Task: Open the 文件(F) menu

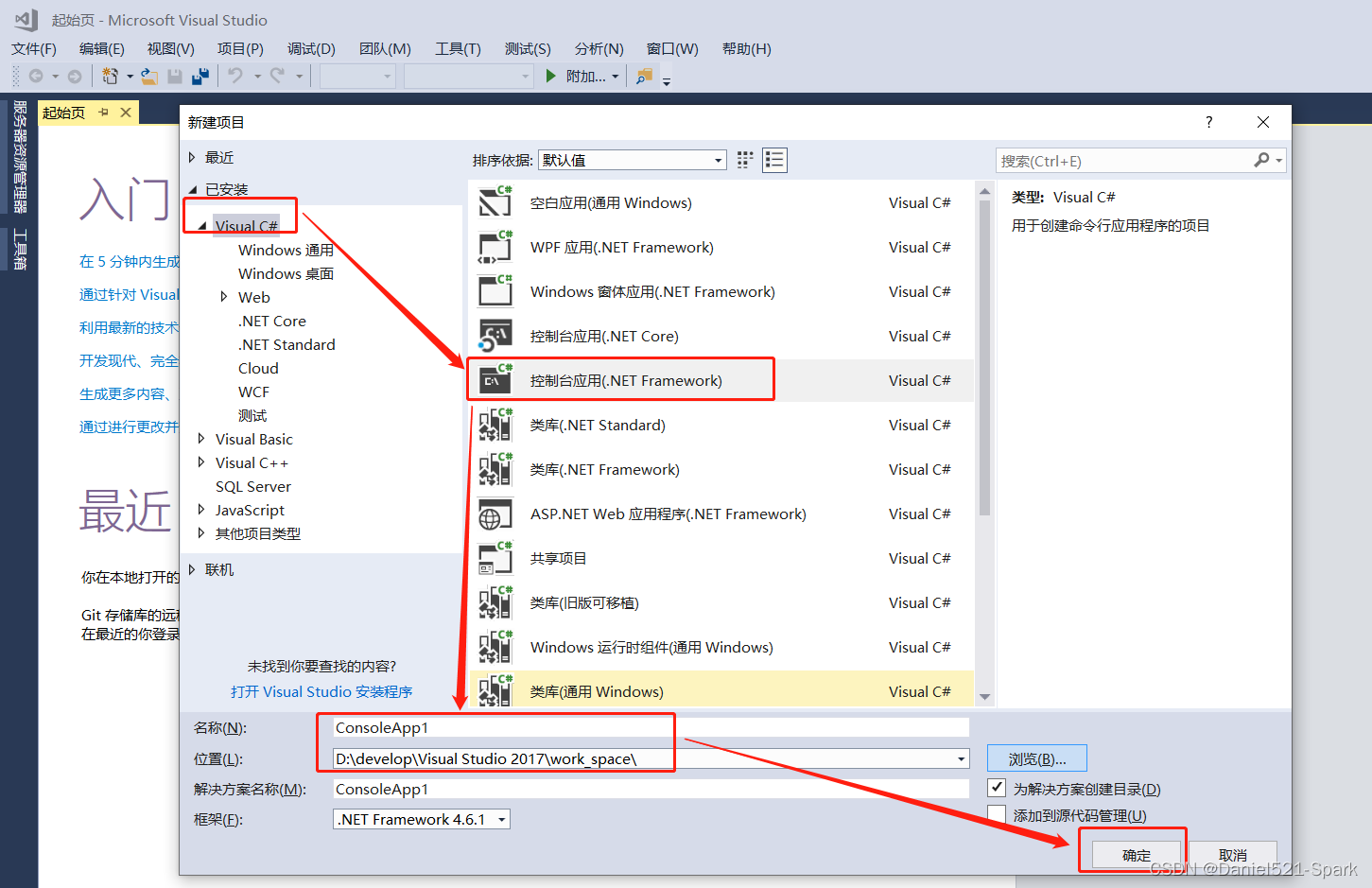Action: pyautogui.click(x=34, y=48)
